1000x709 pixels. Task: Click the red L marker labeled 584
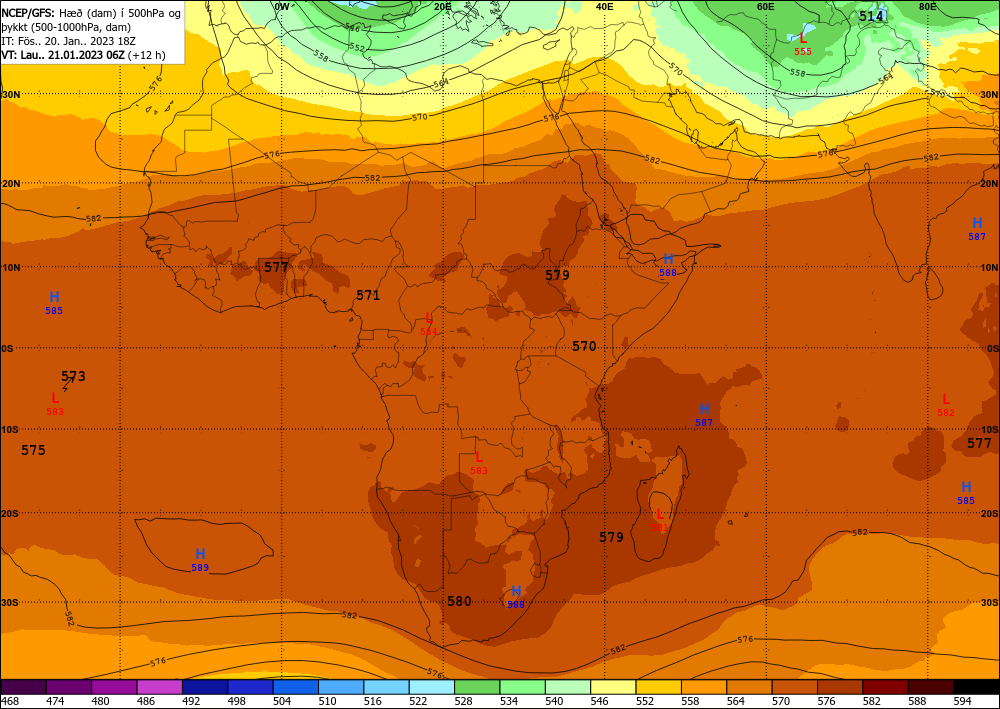pos(429,323)
